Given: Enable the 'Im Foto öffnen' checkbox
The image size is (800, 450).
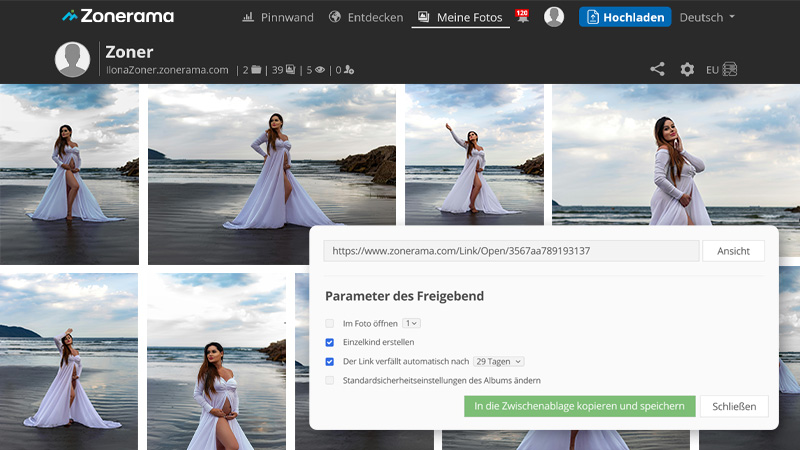Looking at the screenshot, I should [x=330, y=323].
